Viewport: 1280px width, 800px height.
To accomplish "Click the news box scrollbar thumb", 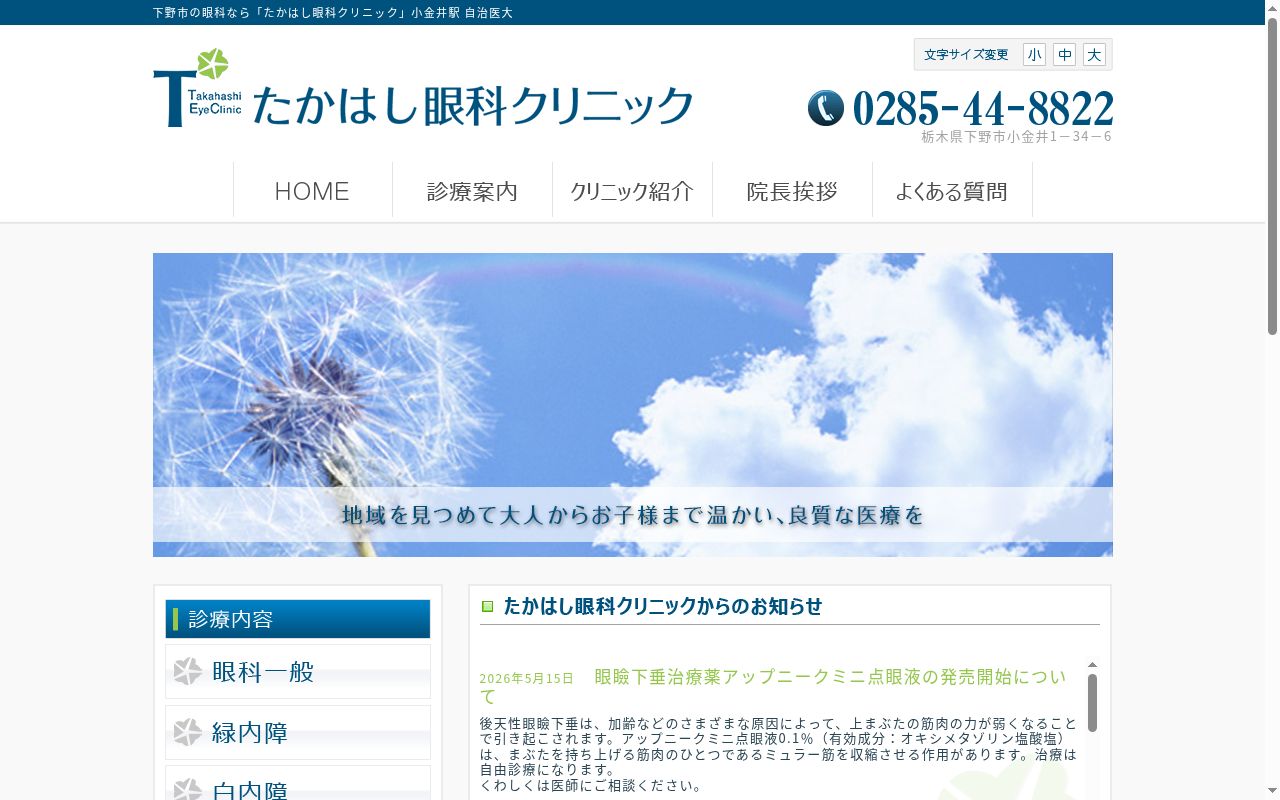I will [x=1092, y=703].
